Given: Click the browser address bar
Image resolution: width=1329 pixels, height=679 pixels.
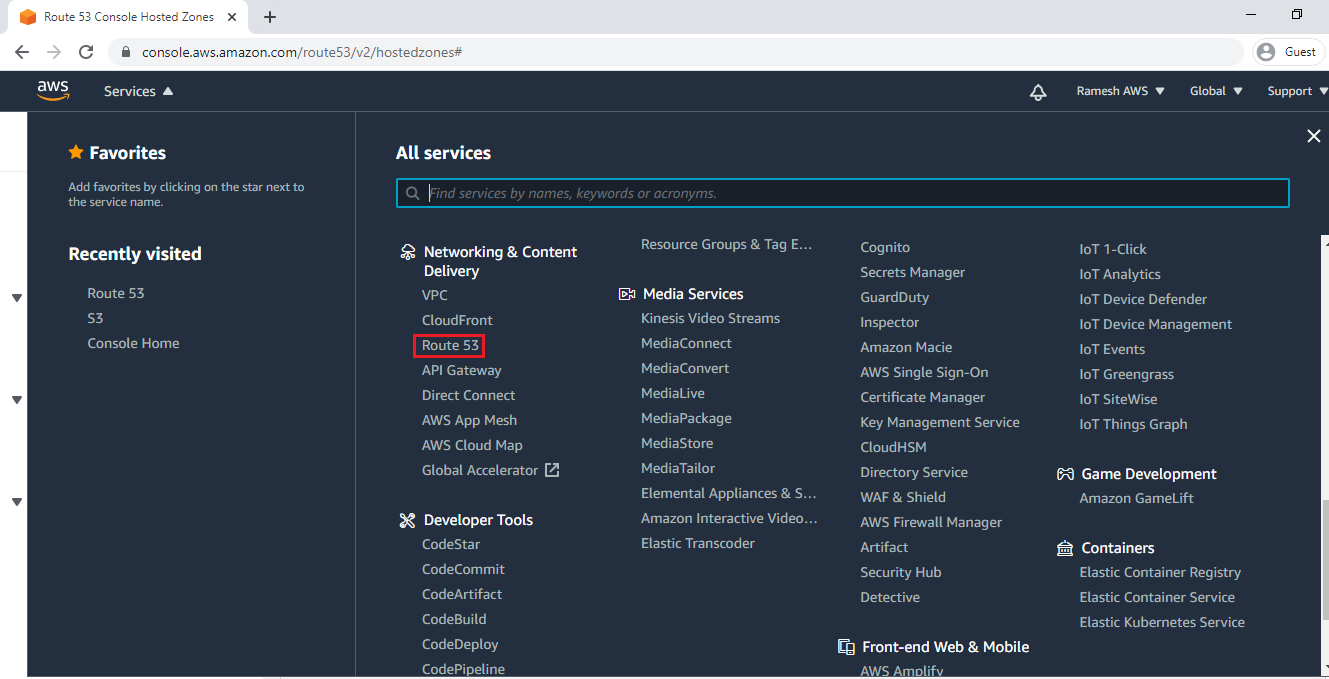Looking at the screenshot, I should (x=677, y=52).
